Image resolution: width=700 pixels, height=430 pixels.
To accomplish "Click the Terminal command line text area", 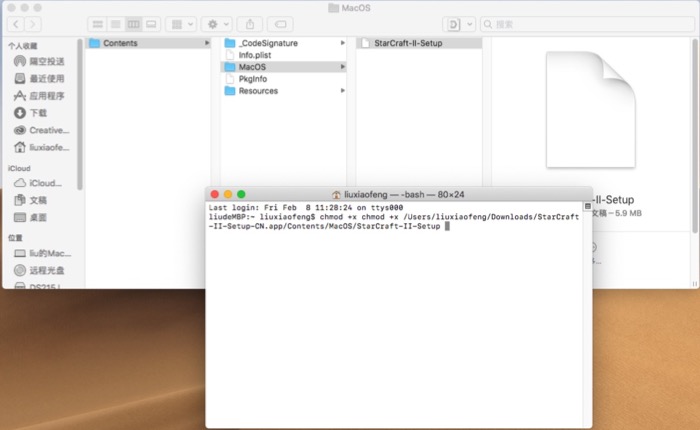I will click(x=394, y=221).
